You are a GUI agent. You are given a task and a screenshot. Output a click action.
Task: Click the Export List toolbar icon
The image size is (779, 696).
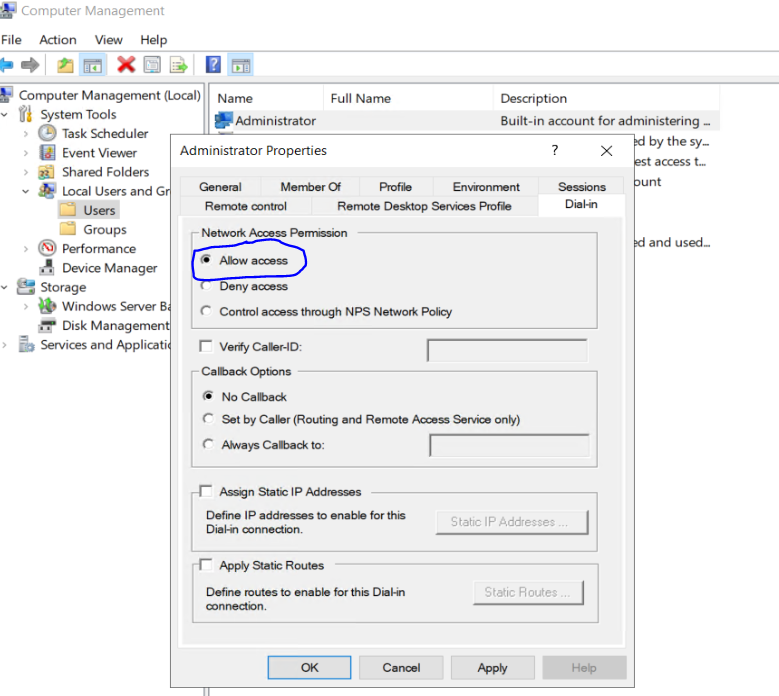click(x=178, y=65)
